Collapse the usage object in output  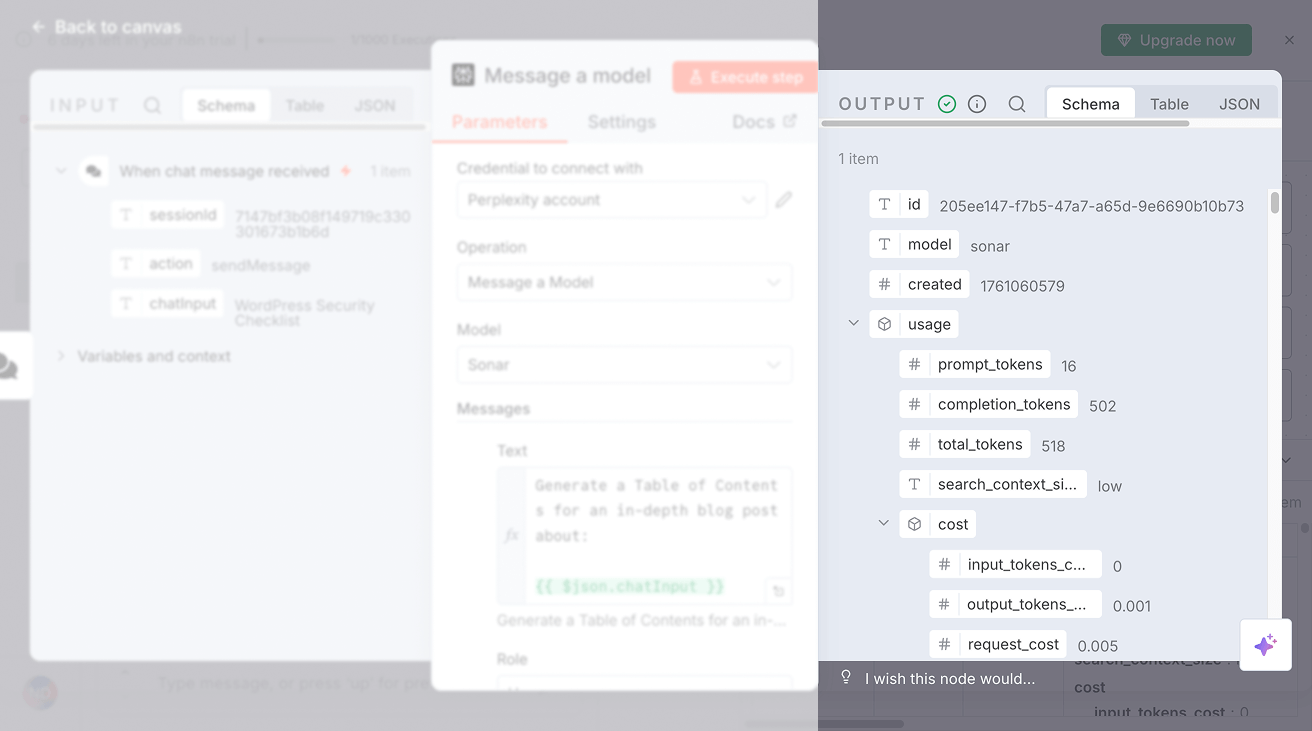[853, 324]
